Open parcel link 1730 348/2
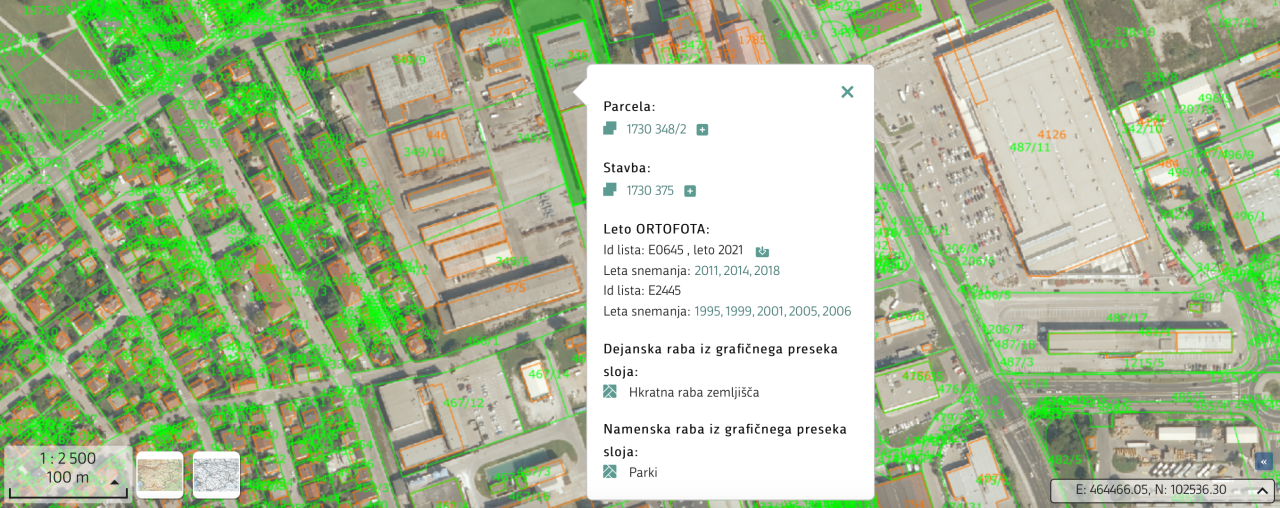The width and height of the screenshot is (1280, 508). coord(656,130)
